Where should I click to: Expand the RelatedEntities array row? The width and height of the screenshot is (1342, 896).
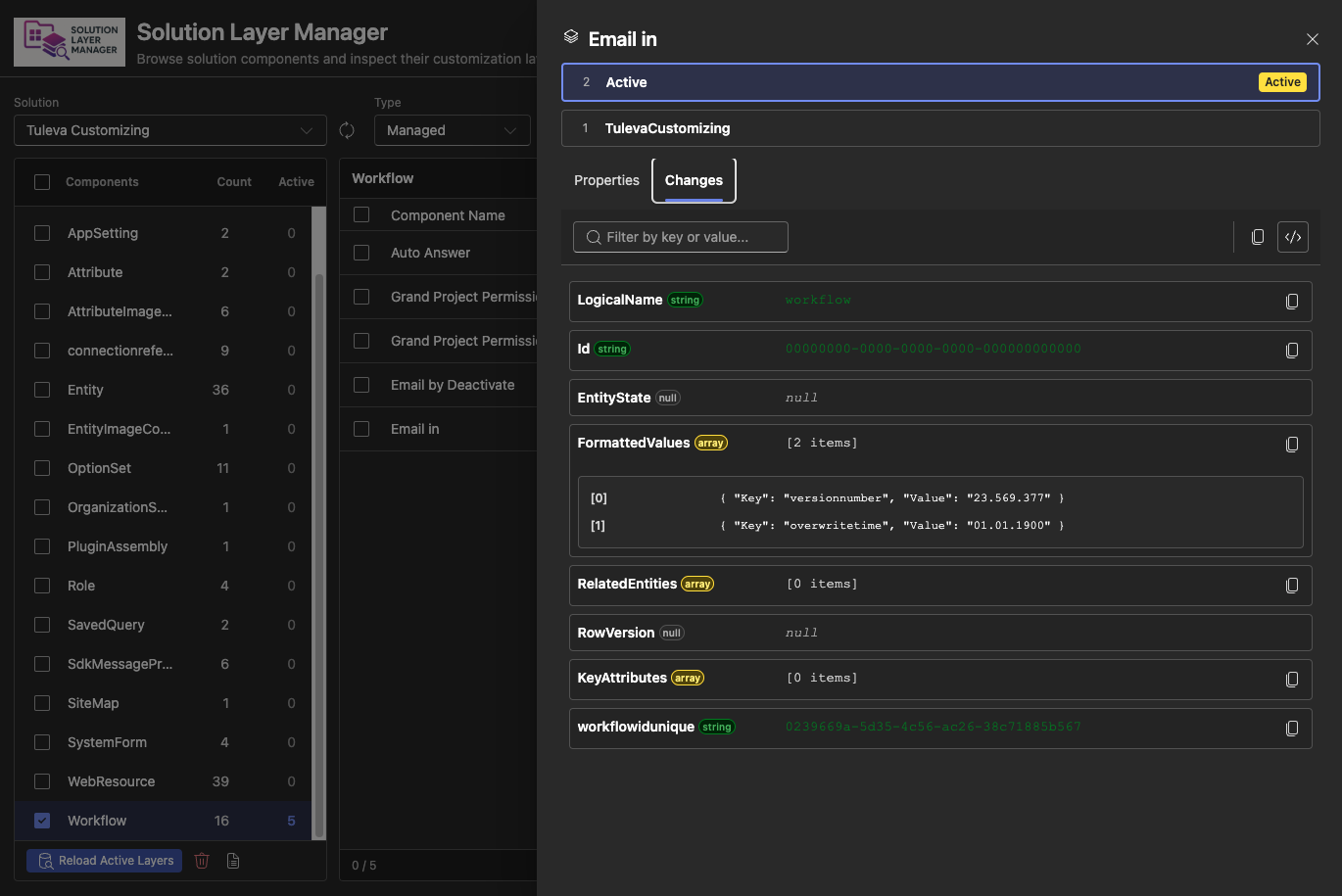[x=940, y=585]
